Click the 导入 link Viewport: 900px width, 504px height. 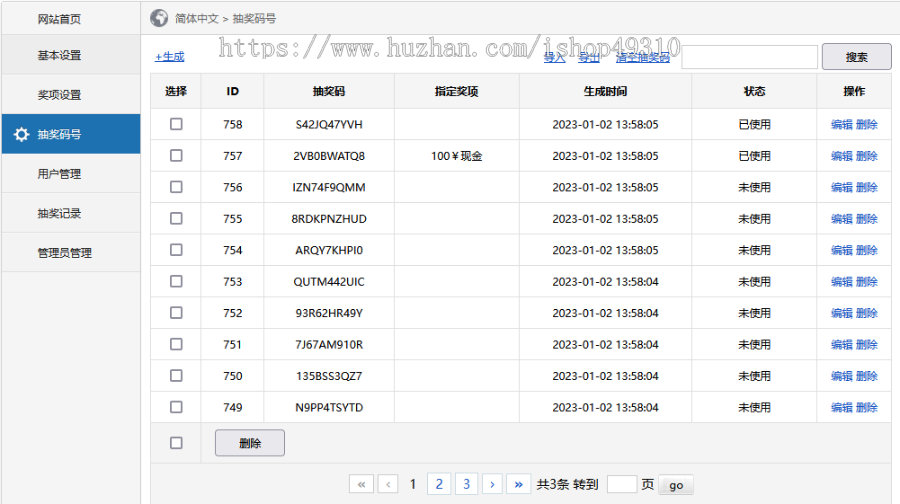(x=554, y=57)
